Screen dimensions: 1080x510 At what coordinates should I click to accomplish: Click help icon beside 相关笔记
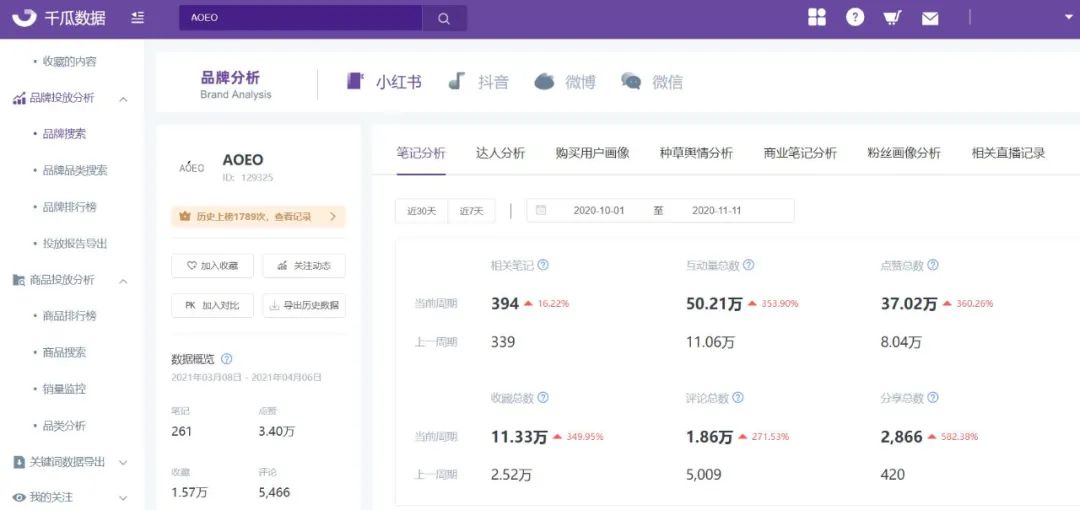tap(543, 265)
